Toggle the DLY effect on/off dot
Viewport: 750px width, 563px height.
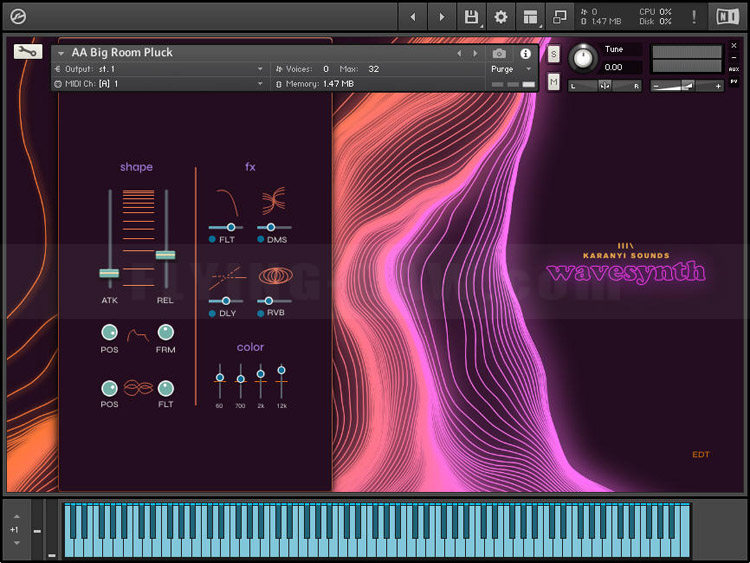tap(213, 313)
